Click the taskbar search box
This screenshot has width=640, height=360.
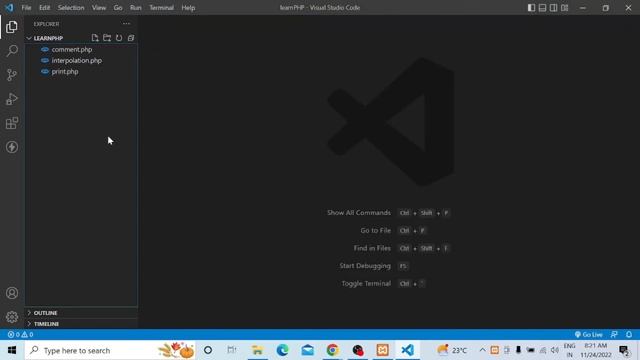point(110,350)
